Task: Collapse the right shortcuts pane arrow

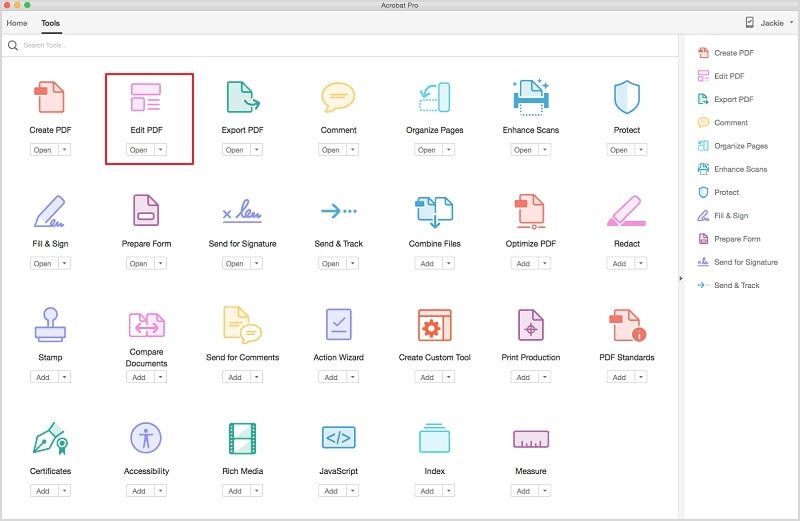Action: tap(681, 278)
